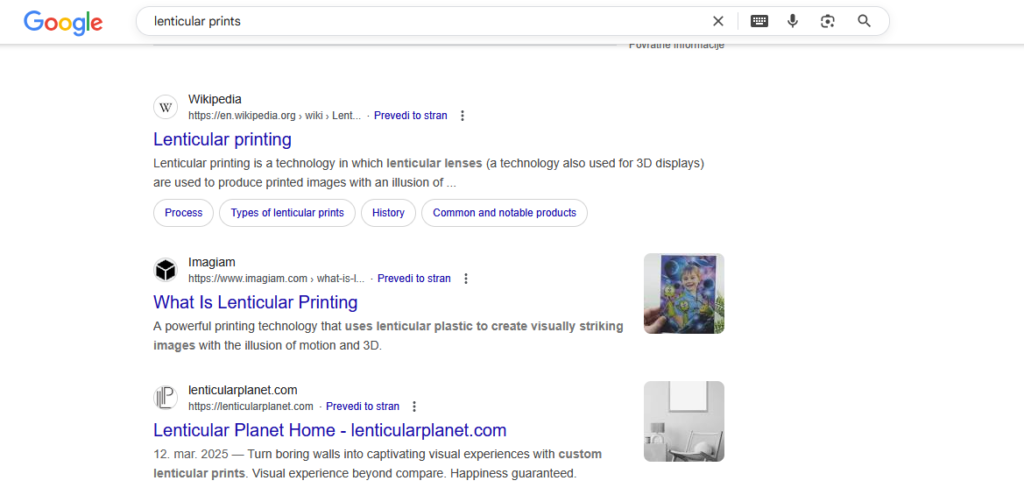This screenshot has height=502, width=1024.
Task: Click the Google logo
Action: click(63, 22)
